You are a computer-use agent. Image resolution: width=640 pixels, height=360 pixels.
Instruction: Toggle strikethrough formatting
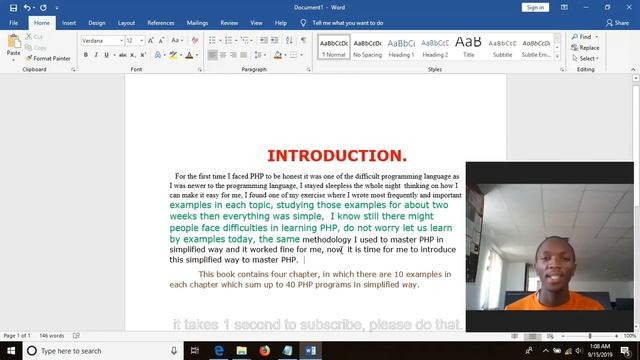(122, 55)
